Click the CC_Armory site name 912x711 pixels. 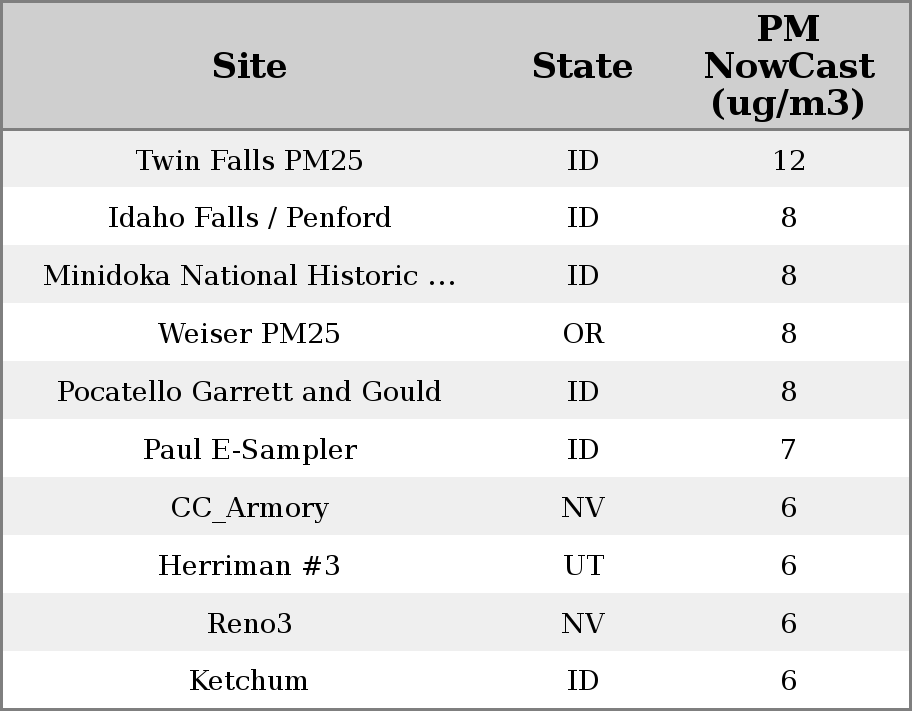coord(249,507)
